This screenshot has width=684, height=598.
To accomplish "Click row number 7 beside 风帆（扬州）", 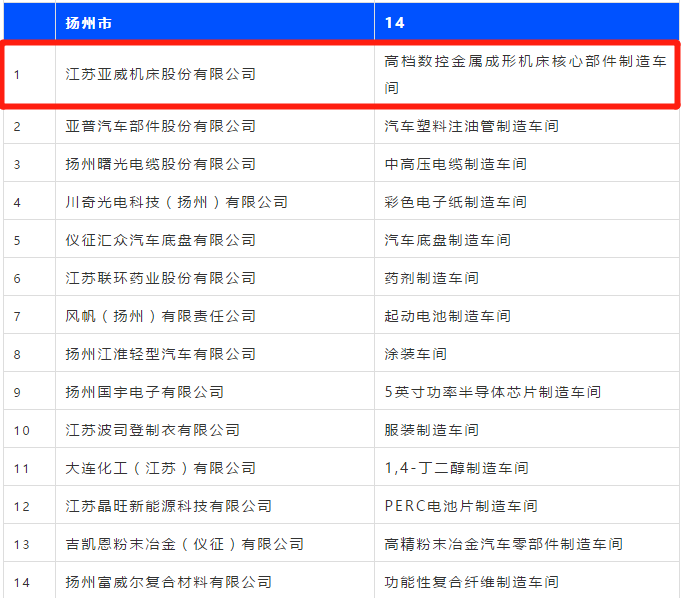I will click(x=17, y=316).
